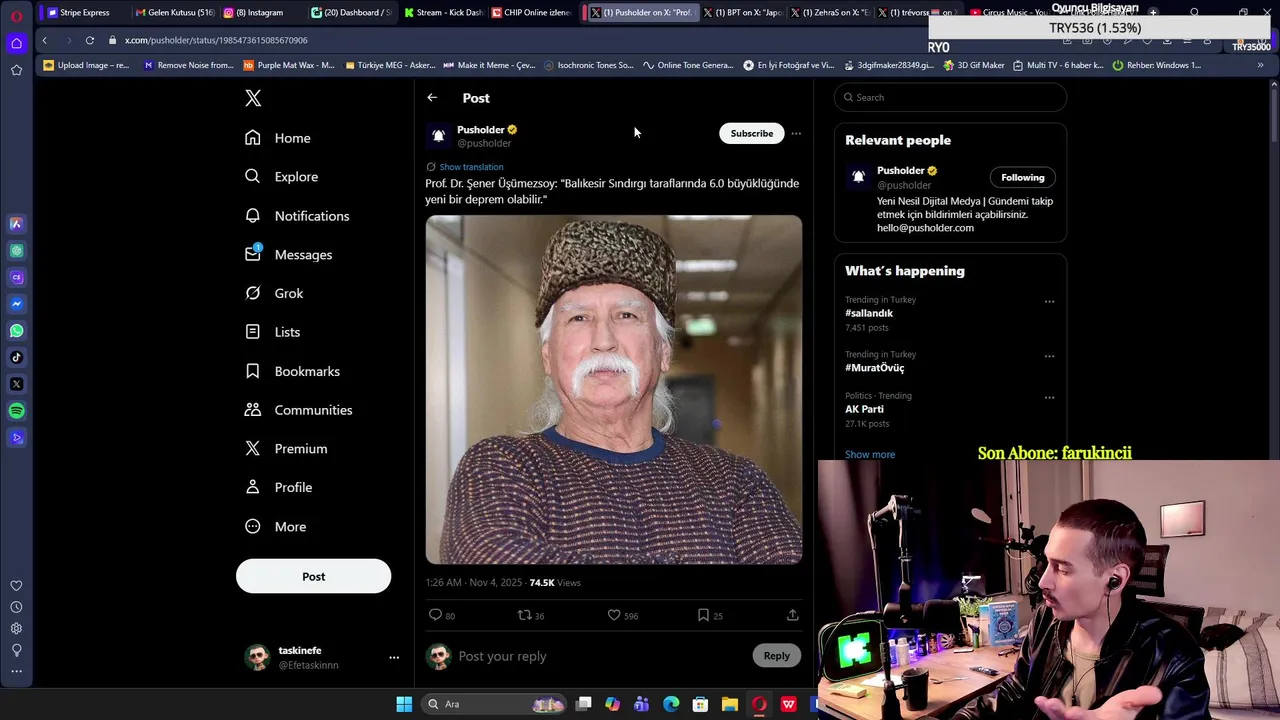Switch to the Stream - Kick Dashboard tab

pyautogui.click(x=443, y=13)
